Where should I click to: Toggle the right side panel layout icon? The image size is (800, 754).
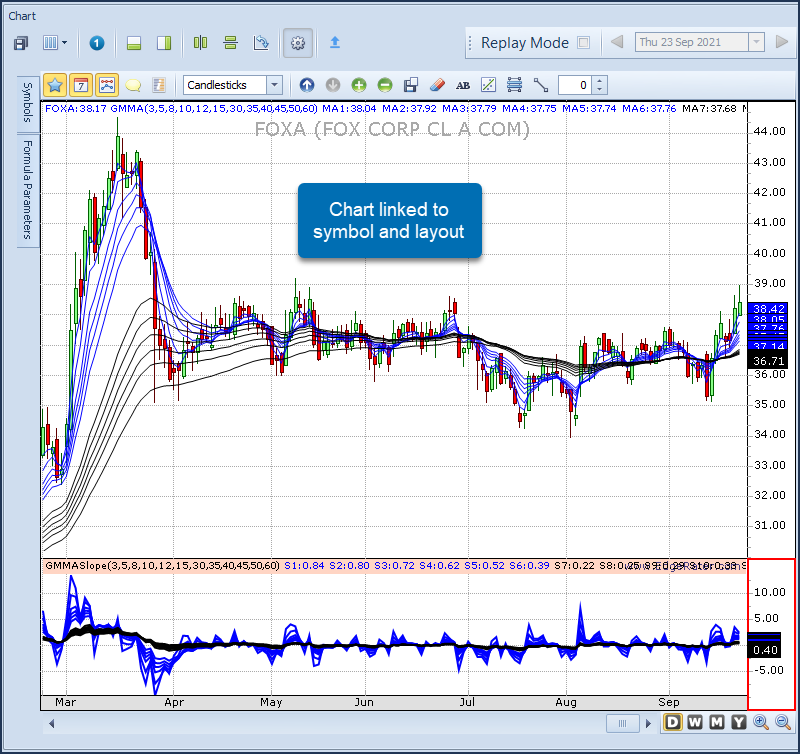pyautogui.click(x=164, y=43)
